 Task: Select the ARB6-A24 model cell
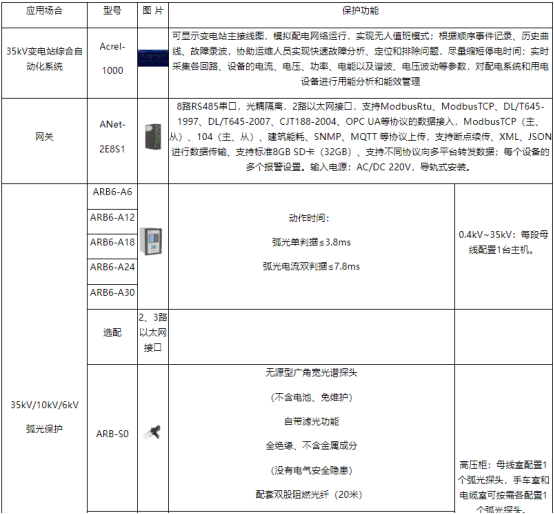(112, 271)
